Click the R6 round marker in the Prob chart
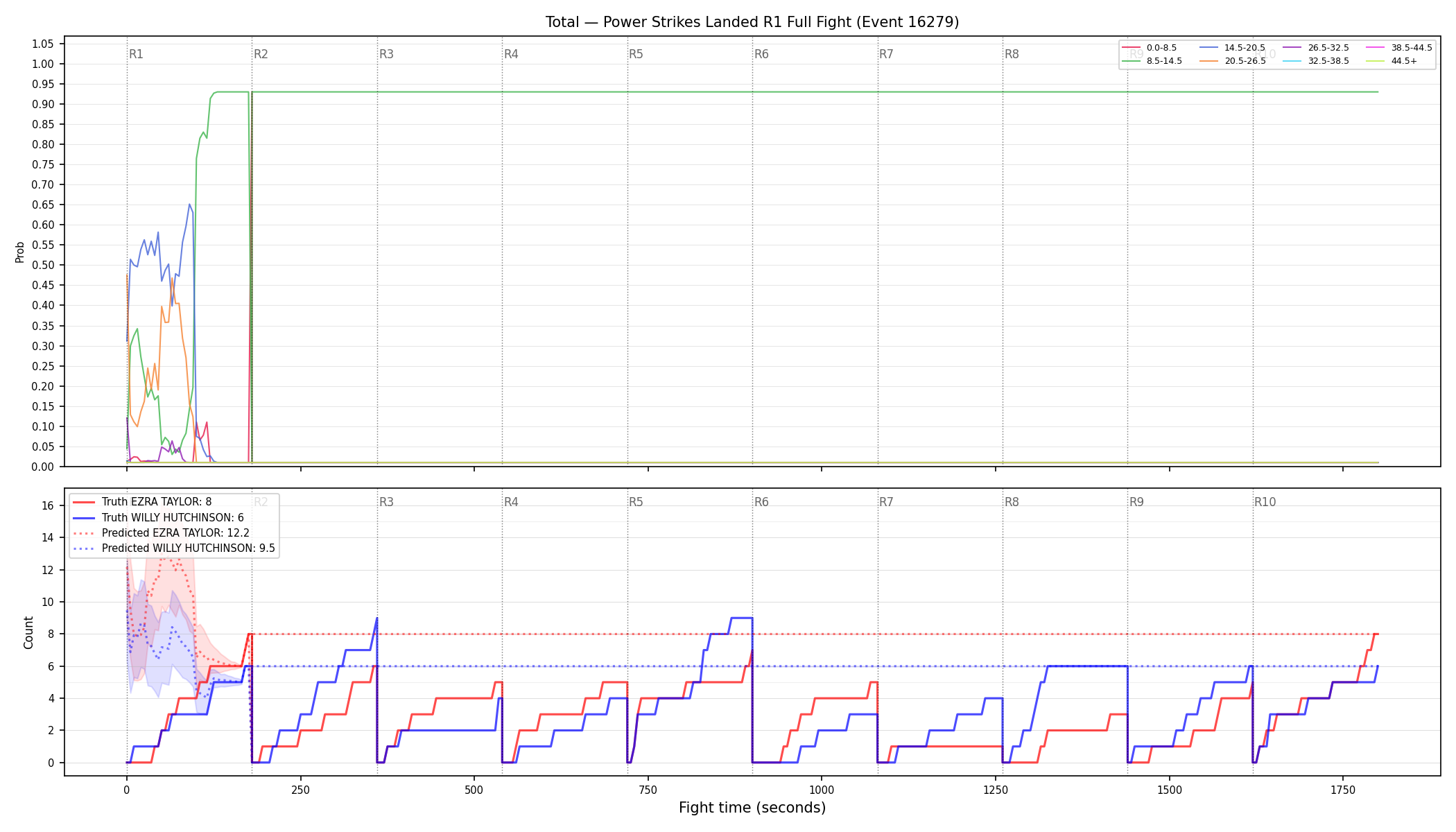 761,54
